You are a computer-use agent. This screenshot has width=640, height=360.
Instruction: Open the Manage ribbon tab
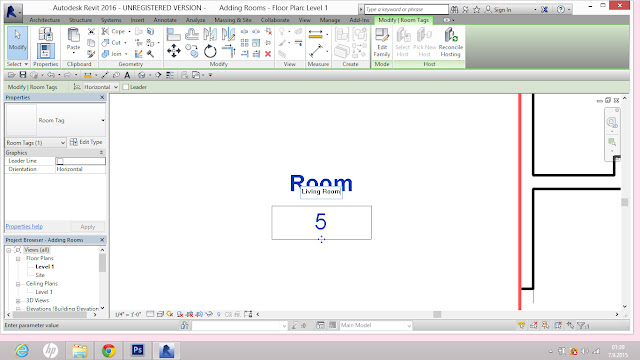click(x=330, y=20)
